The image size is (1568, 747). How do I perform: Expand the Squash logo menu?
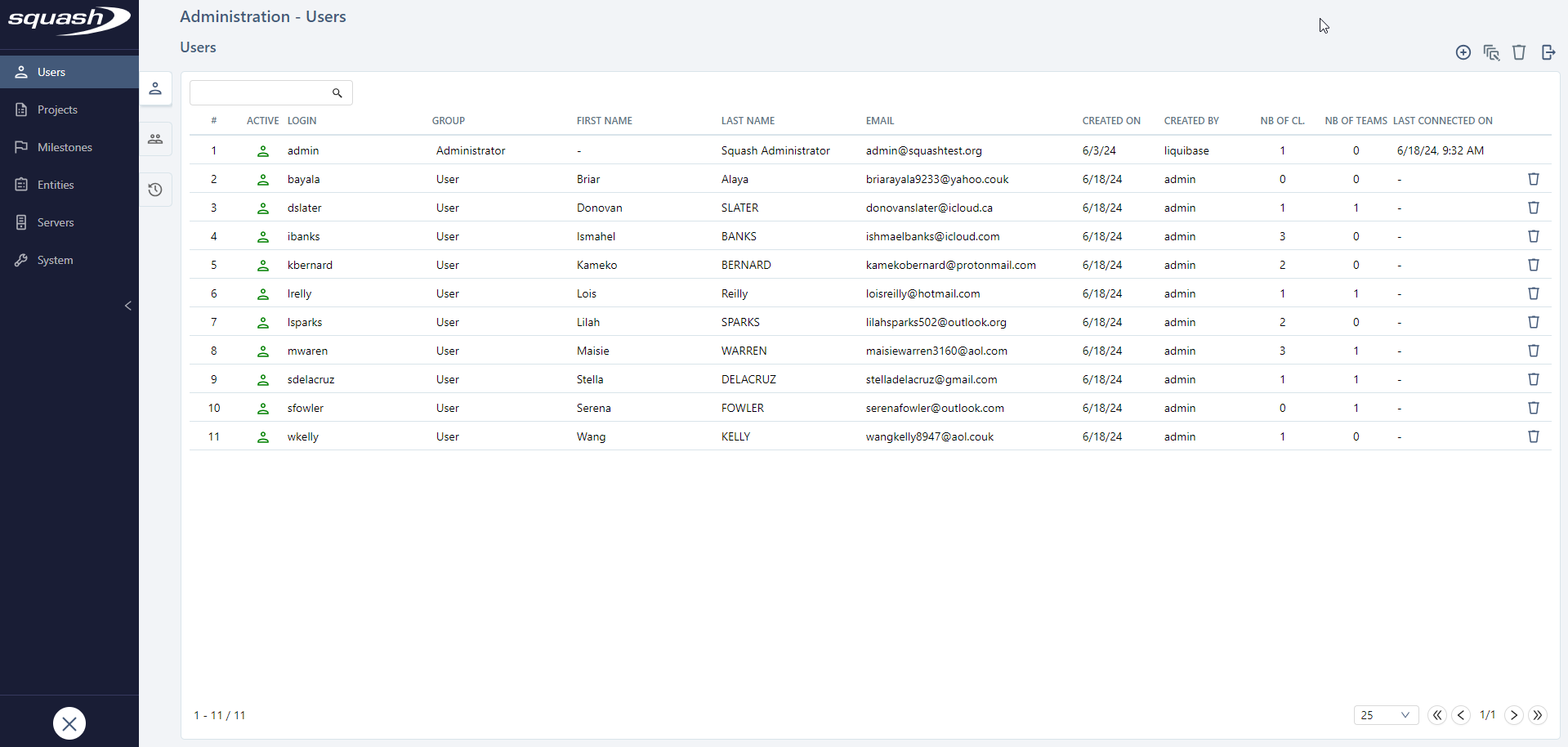(69, 22)
